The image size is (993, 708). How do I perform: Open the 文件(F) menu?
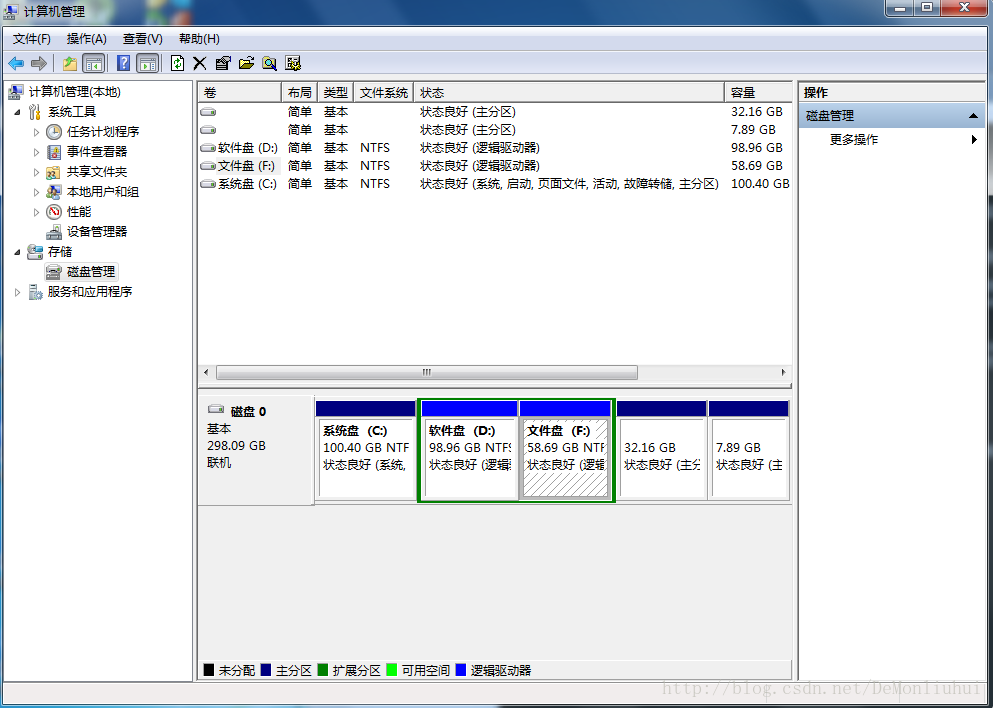[32, 39]
